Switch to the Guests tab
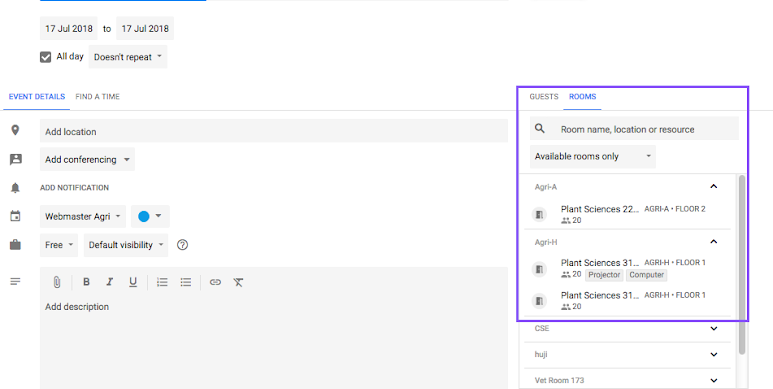Viewport: 773px width, 389px height. click(544, 97)
